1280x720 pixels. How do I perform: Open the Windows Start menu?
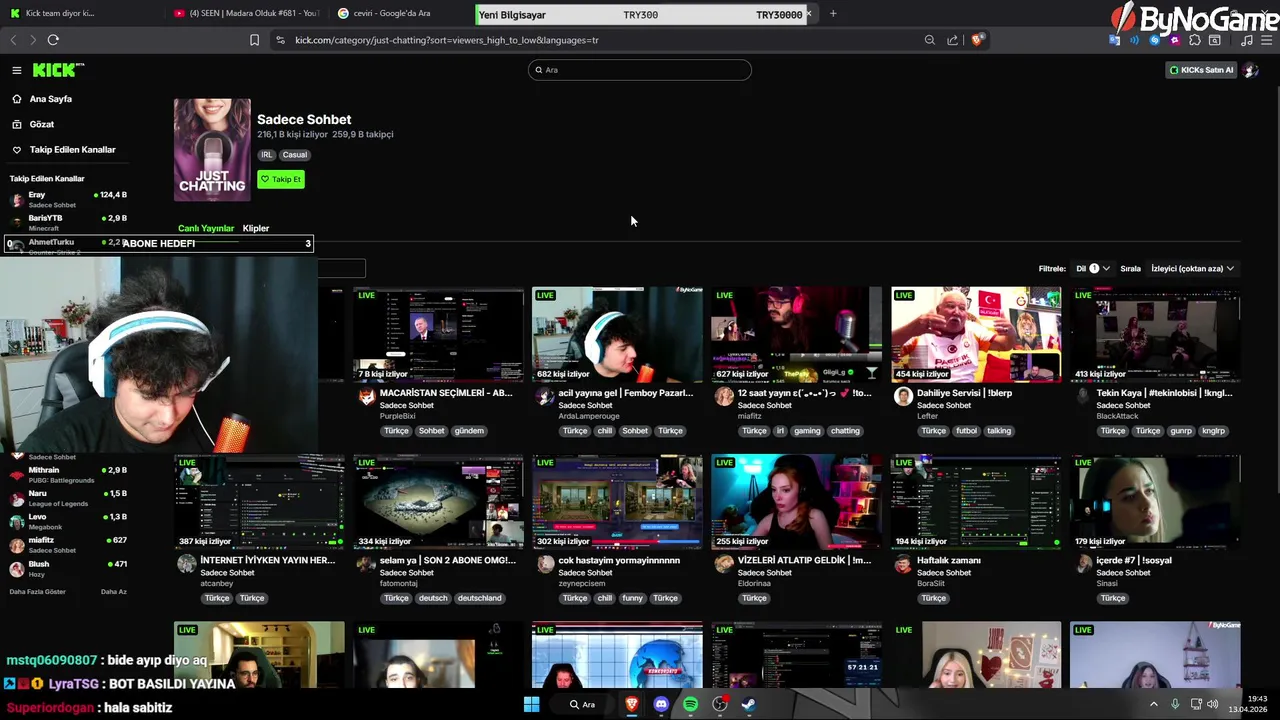click(x=532, y=704)
